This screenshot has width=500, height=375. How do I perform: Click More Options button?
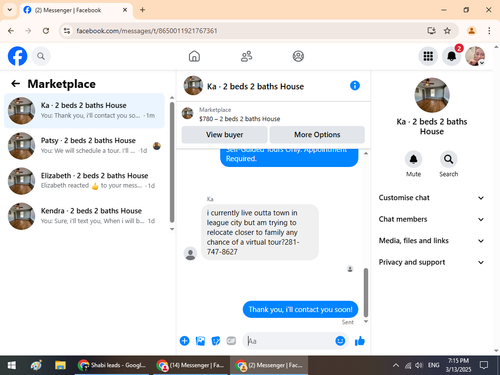pos(317,135)
